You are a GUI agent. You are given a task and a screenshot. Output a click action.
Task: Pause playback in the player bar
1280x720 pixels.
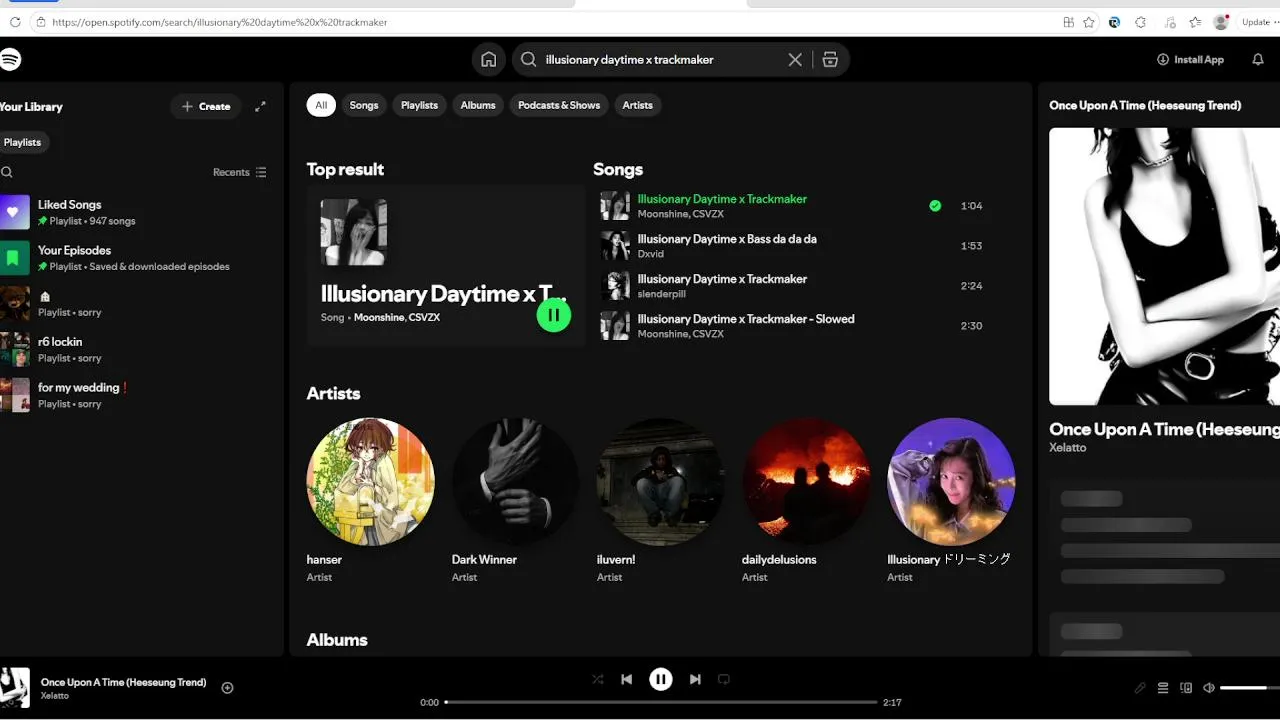(661, 679)
